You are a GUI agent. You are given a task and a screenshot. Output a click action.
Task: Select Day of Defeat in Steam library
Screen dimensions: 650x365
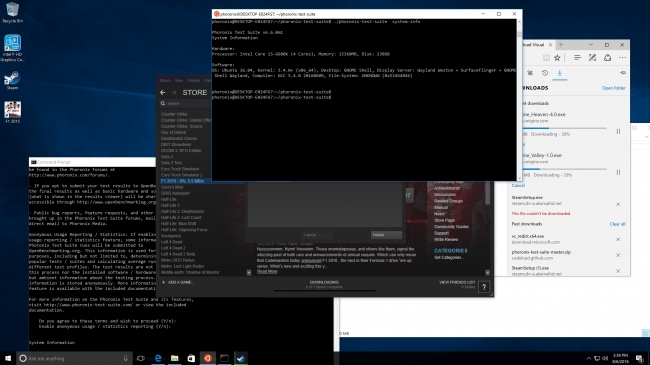173,132
